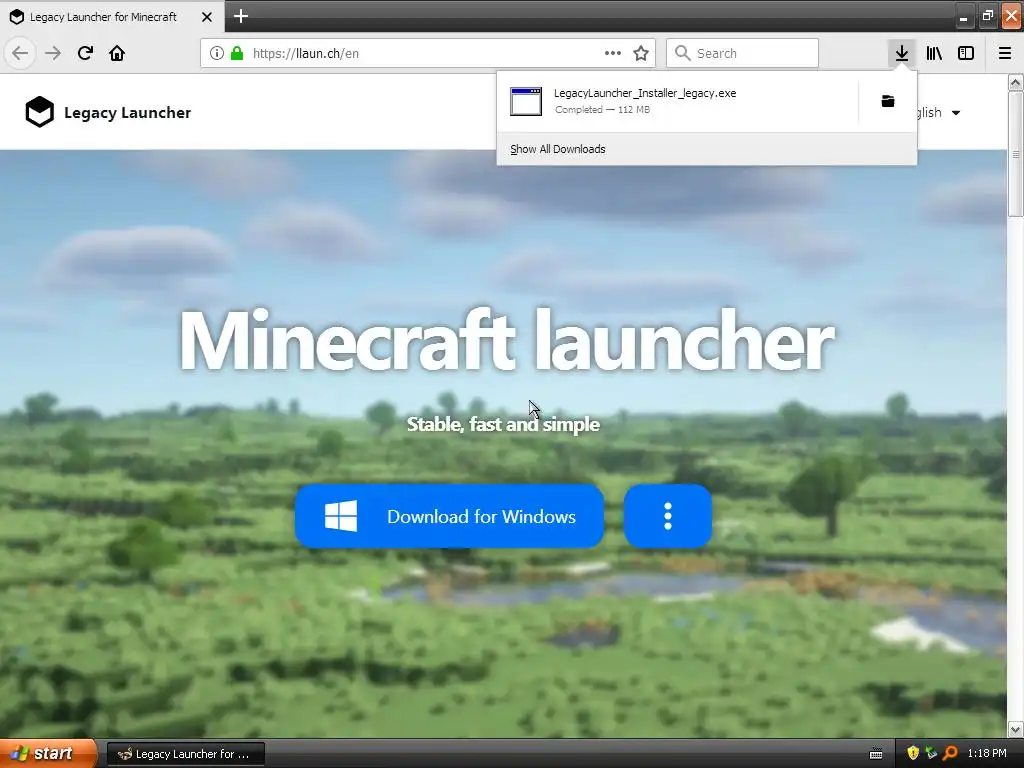Click the security shield tray icon
Viewport: 1024px width, 768px height.
point(912,753)
